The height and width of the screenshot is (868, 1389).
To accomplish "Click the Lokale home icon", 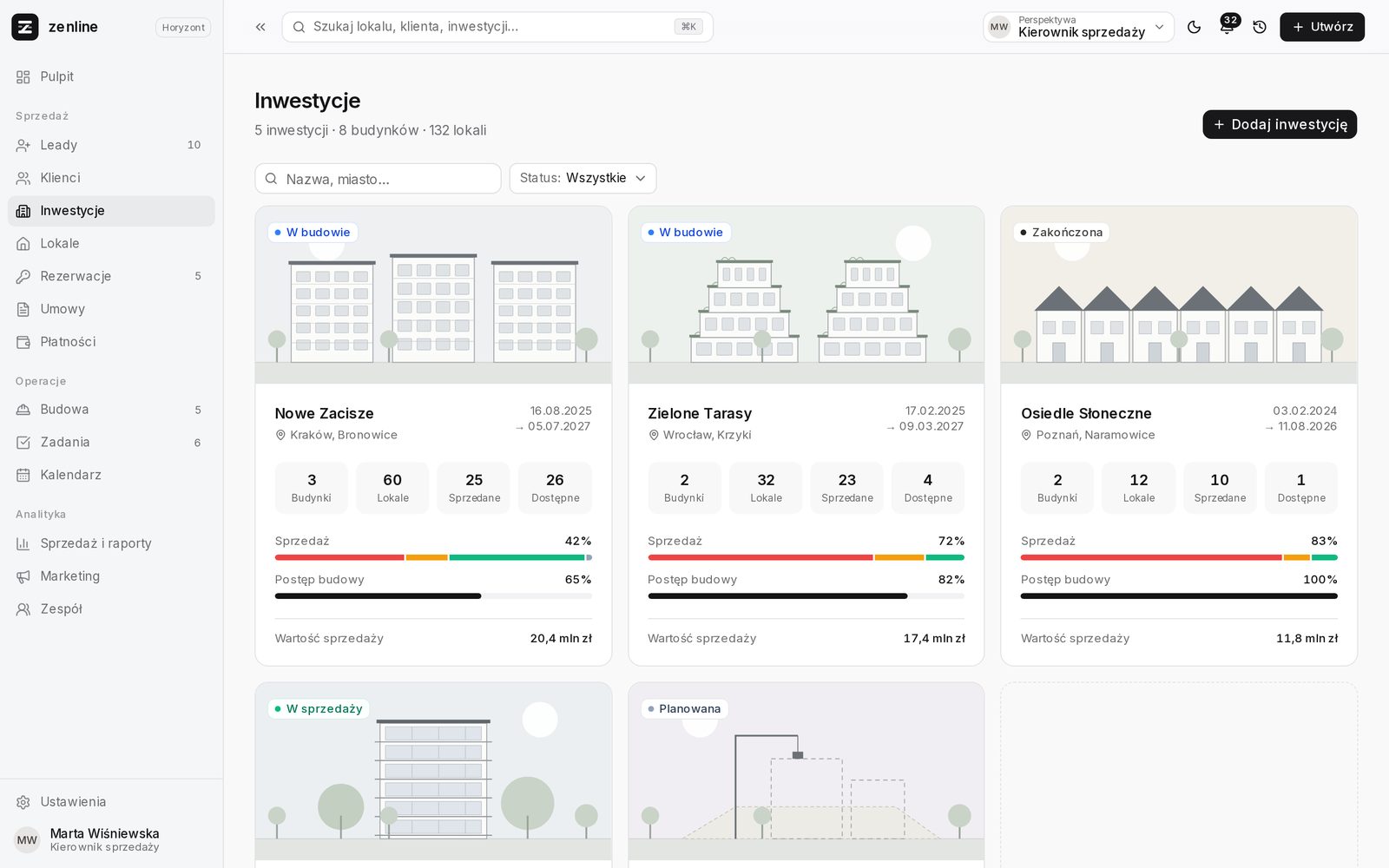I will click(23, 244).
